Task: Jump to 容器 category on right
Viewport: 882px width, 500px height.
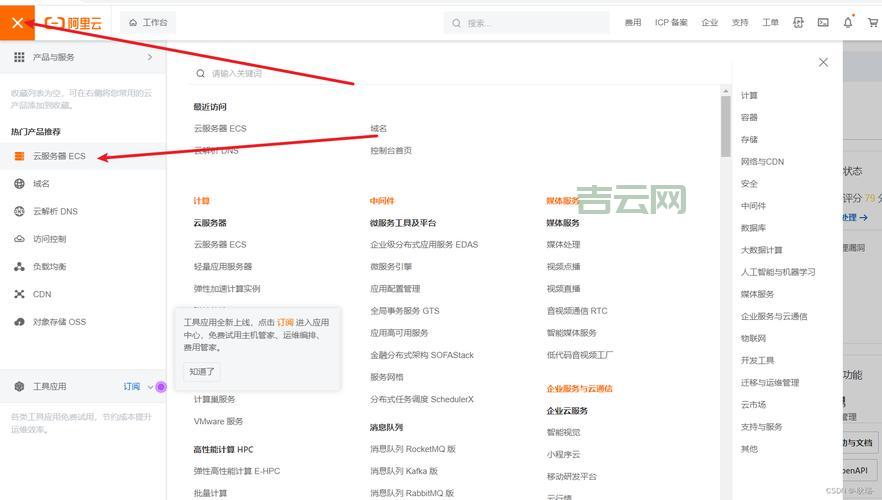Action: pos(749,117)
